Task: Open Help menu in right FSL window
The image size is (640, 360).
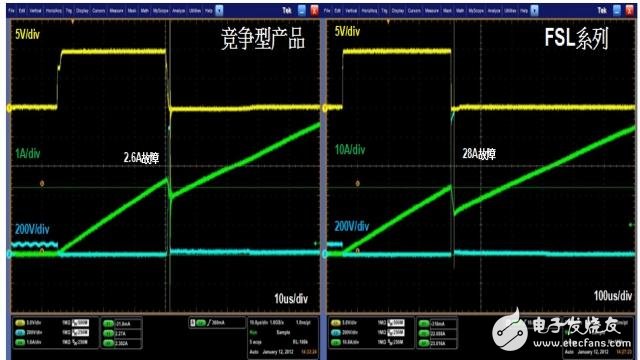Action: [524, 11]
